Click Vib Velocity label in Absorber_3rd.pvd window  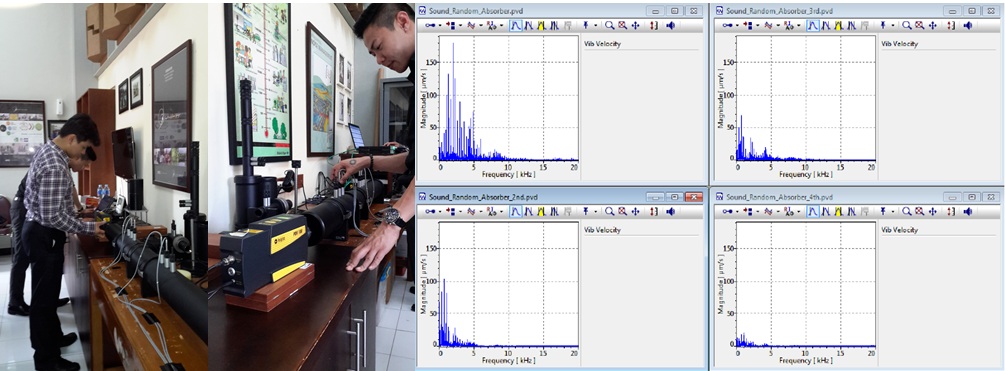(x=900, y=44)
